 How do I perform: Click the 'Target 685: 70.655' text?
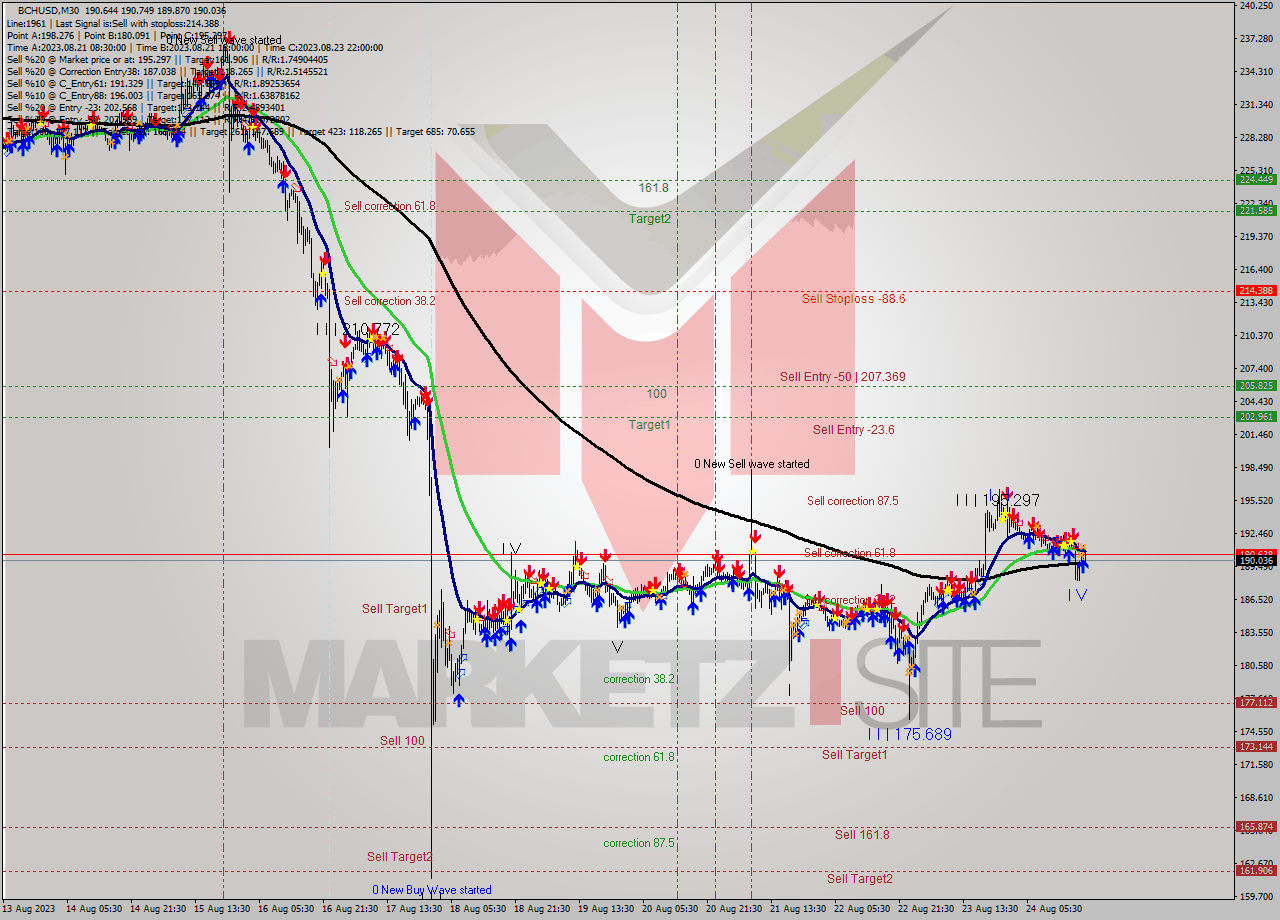(436, 131)
